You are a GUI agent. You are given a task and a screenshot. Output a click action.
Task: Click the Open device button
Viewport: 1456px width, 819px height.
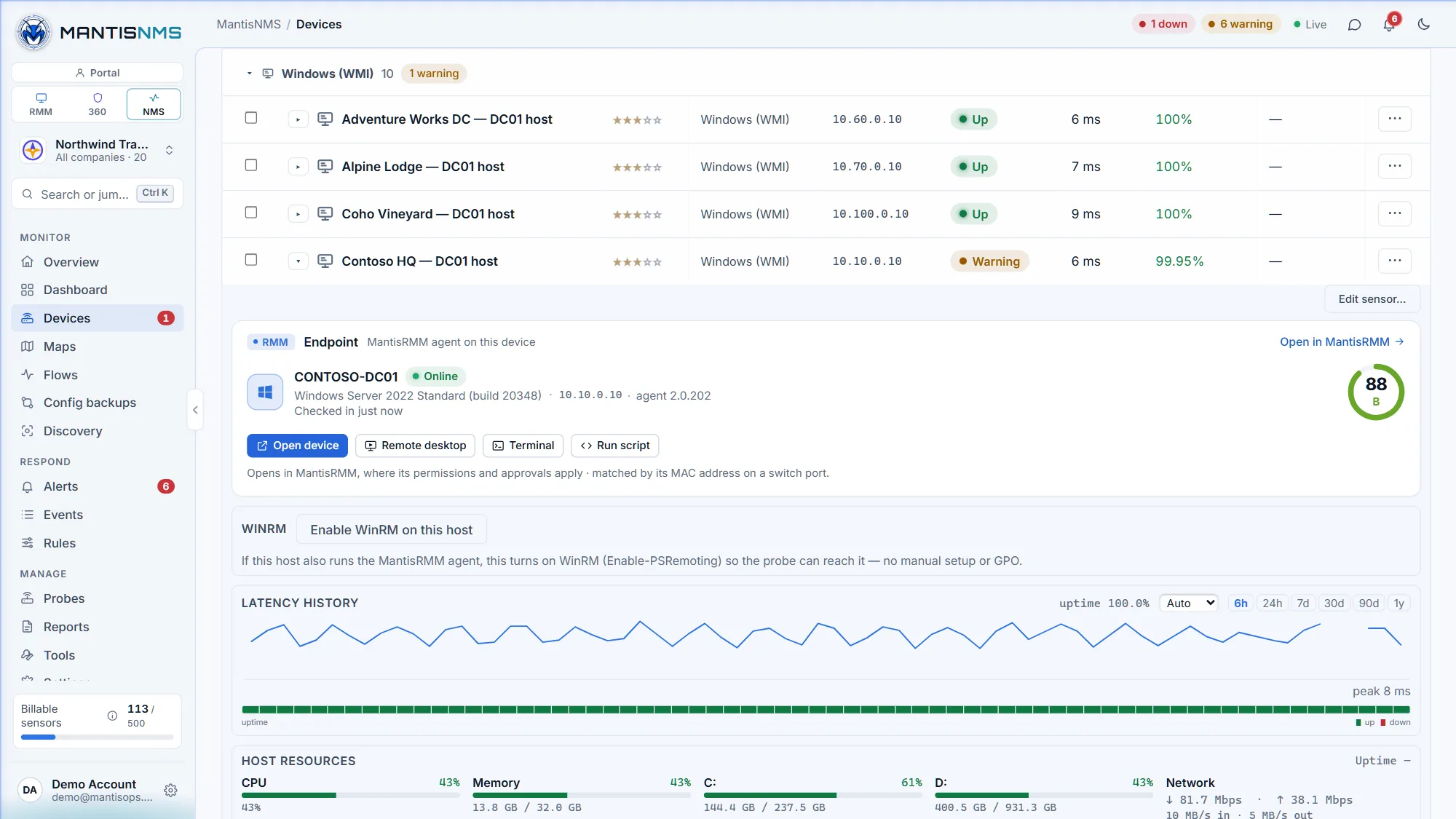coord(297,446)
